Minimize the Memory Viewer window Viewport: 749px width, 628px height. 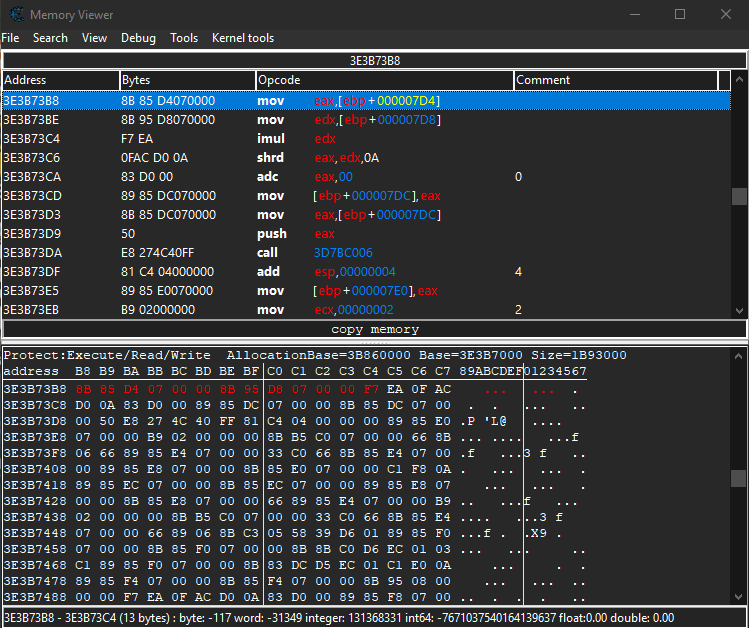635,14
